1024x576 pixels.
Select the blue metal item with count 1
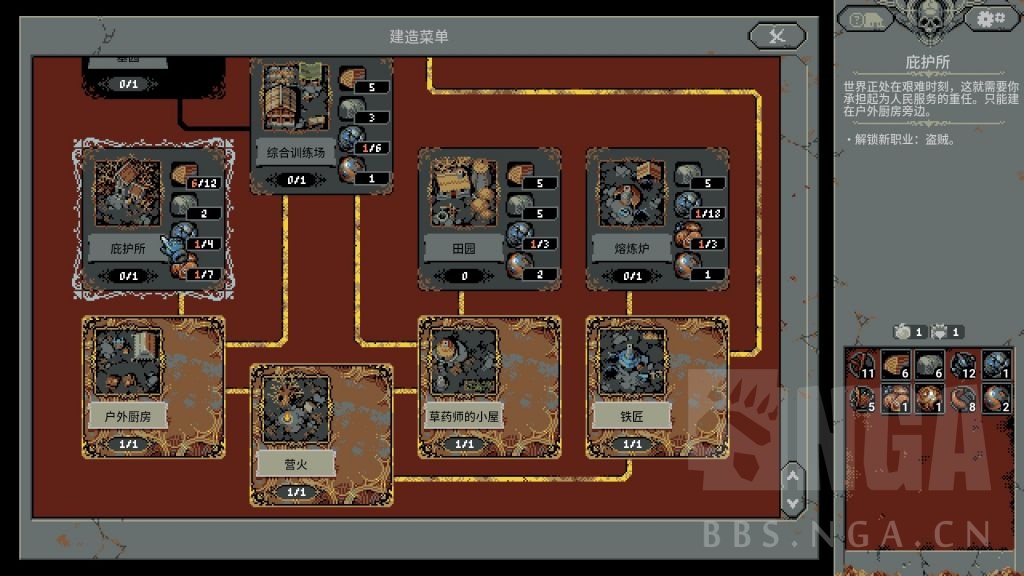click(x=997, y=365)
